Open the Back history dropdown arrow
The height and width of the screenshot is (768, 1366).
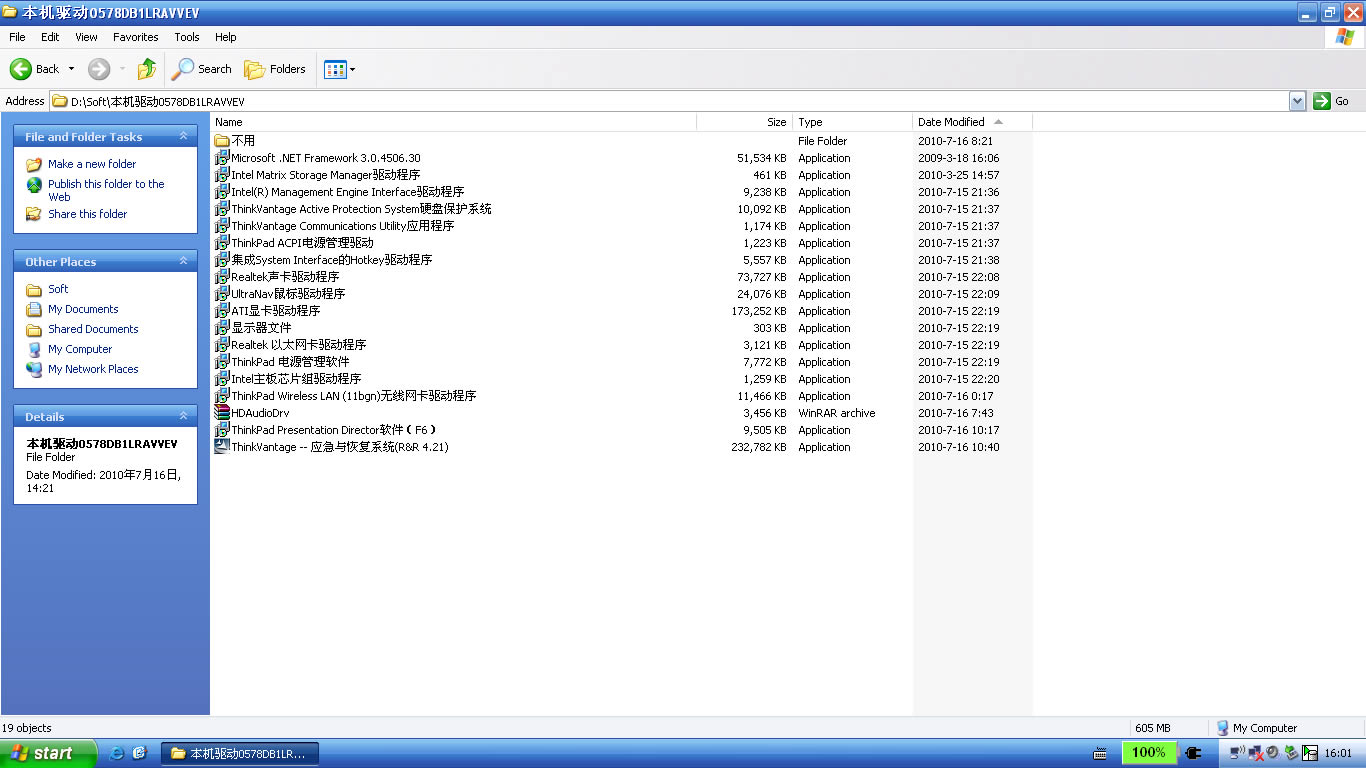(71, 69)
